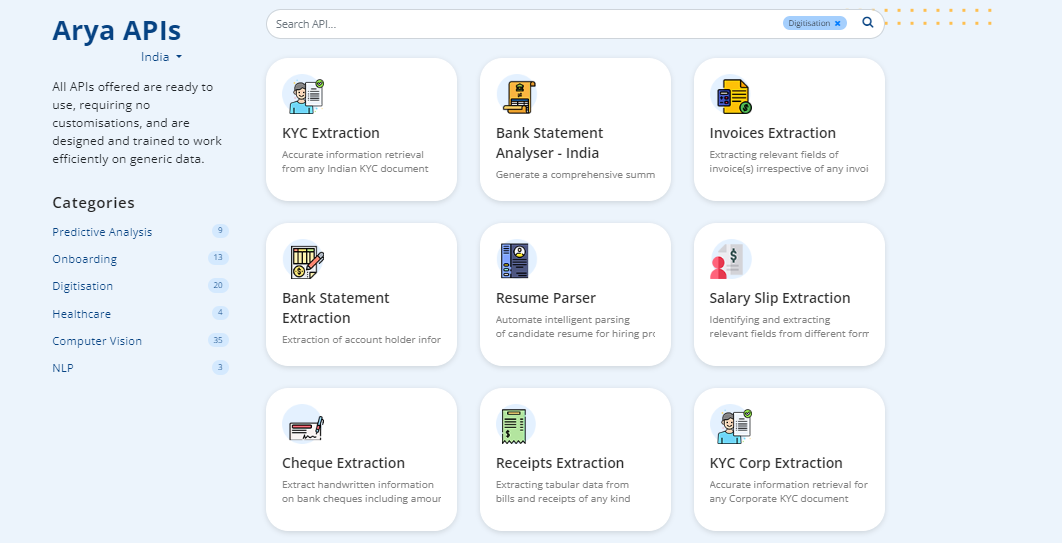
Task: Click the NLP count badge 3
Action: click(x=220, y=368)
